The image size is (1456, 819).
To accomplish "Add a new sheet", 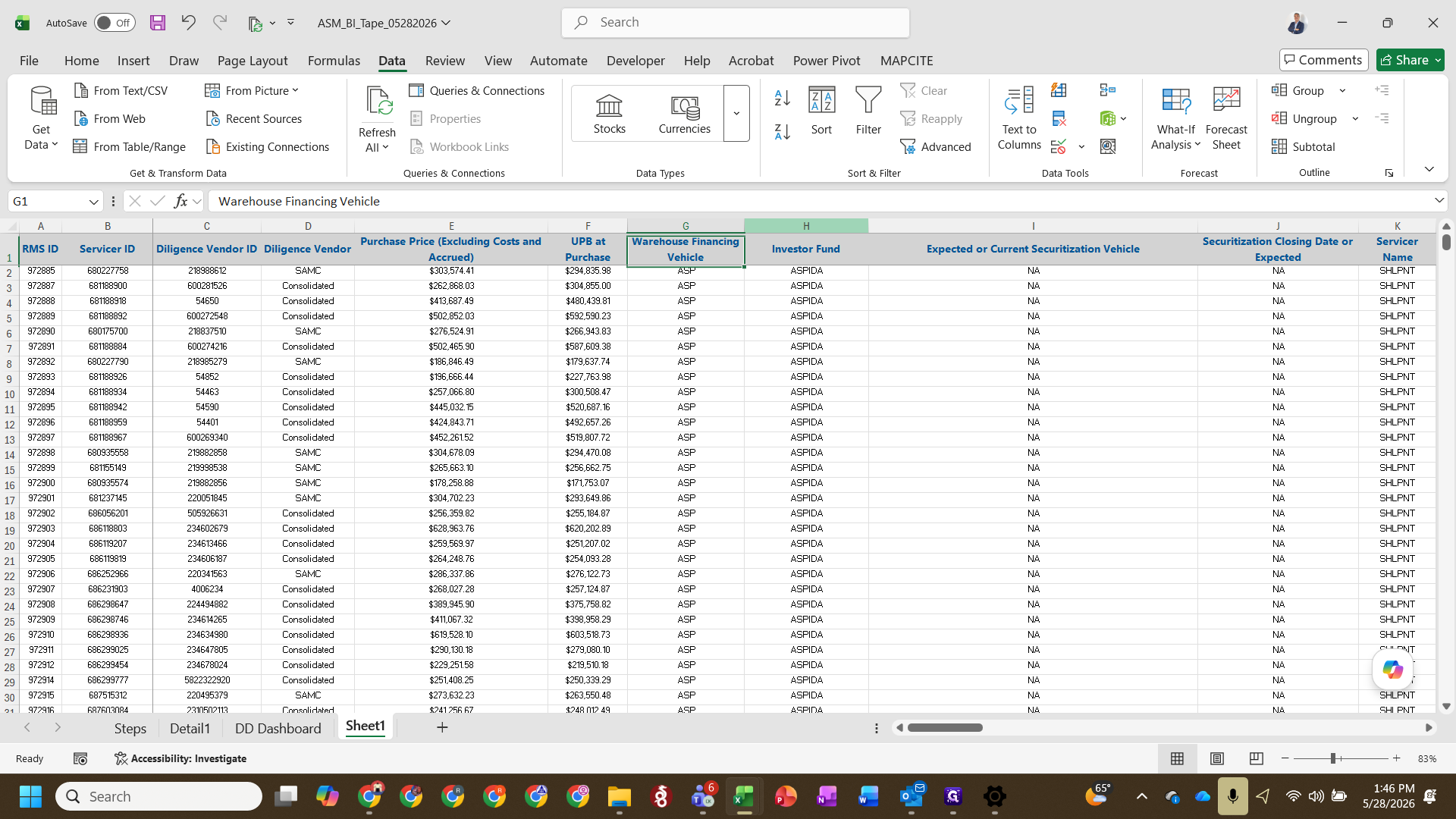I will pyautogui.click(x=442, y=727).
